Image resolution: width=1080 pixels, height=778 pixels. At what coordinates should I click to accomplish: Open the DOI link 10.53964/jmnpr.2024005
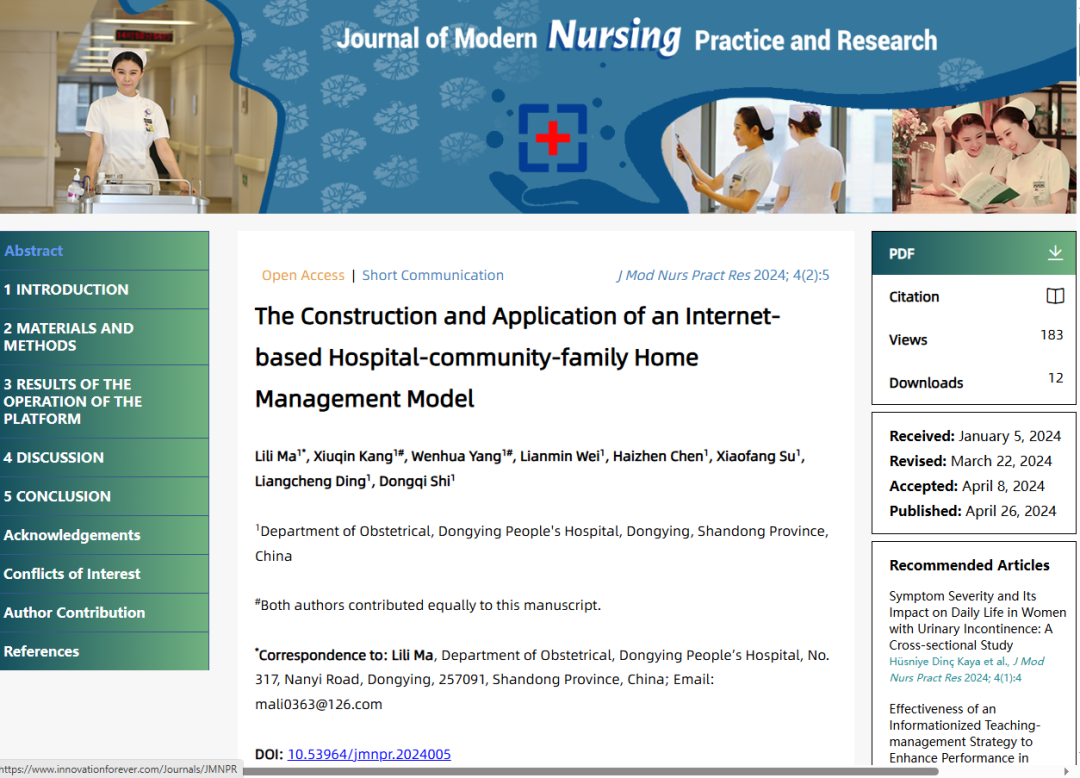tap(369, 754)
